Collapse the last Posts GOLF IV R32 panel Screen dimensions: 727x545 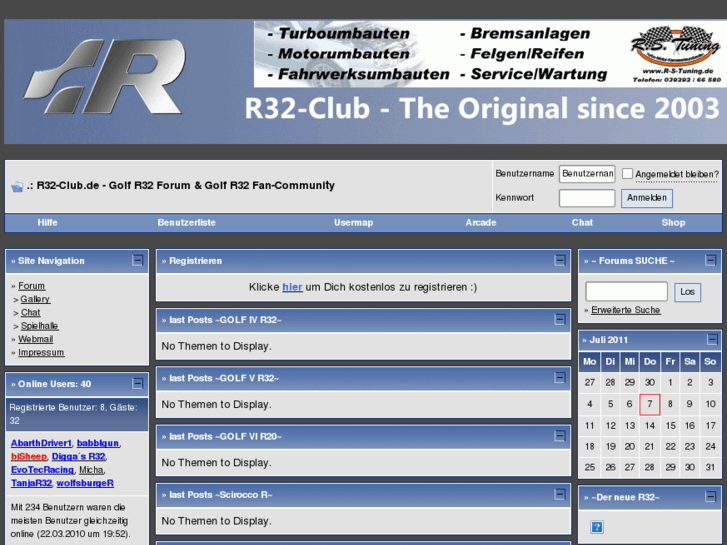[560, 319]
